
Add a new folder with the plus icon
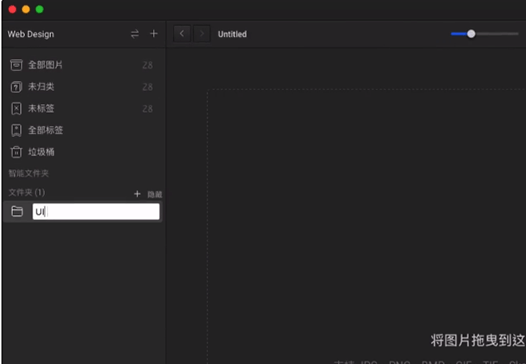(137, 194)
